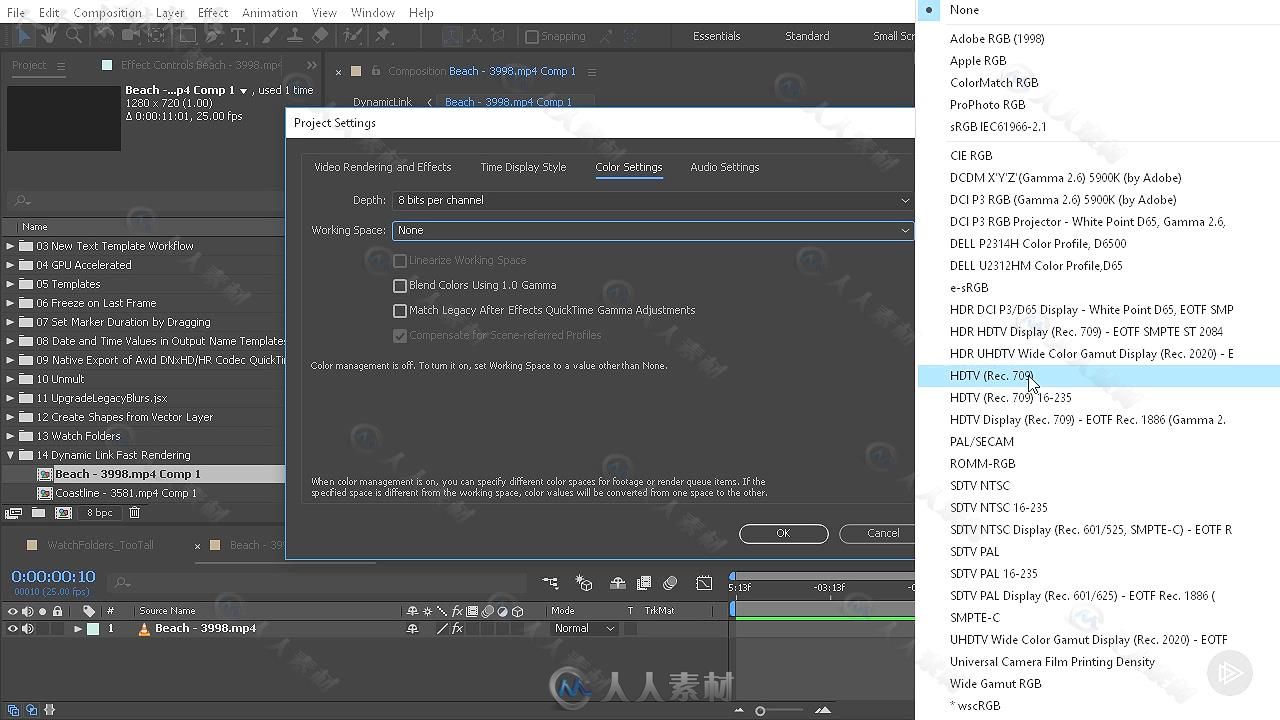Switch to Standard workspace

point(807,36)
